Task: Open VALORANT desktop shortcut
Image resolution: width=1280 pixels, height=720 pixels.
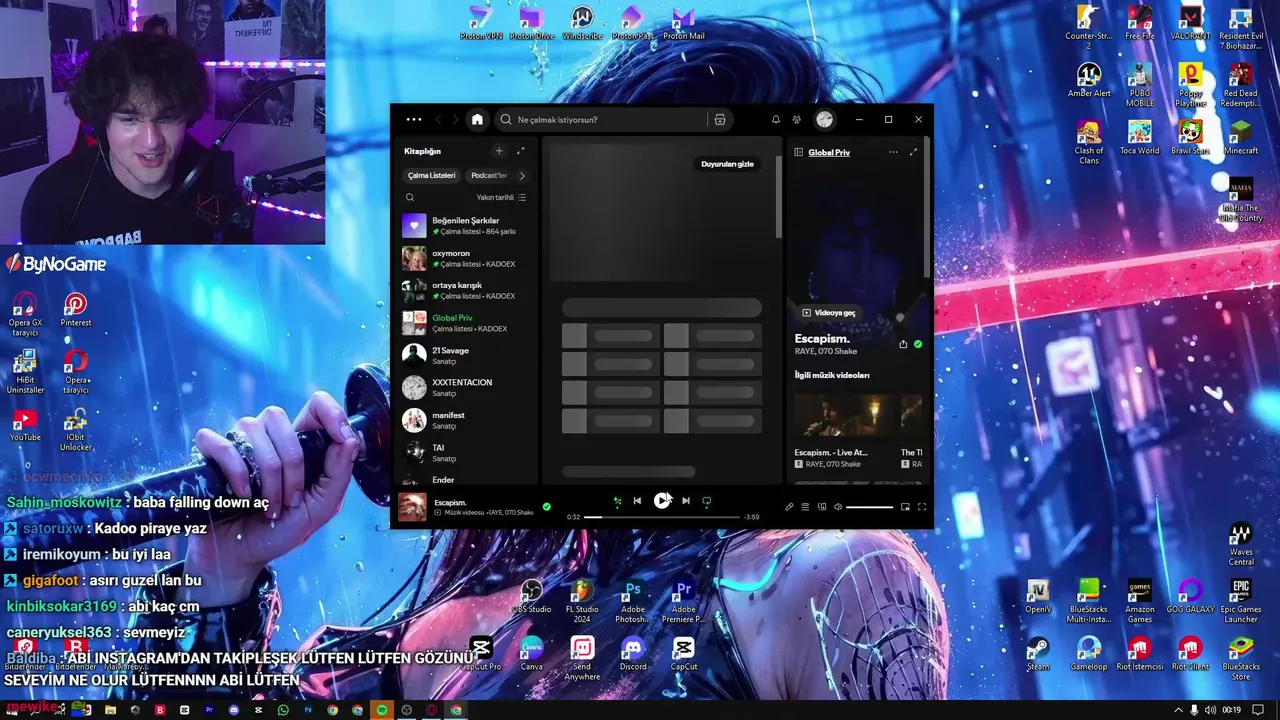Action: pyautogui.click(x=1190, y=23)
